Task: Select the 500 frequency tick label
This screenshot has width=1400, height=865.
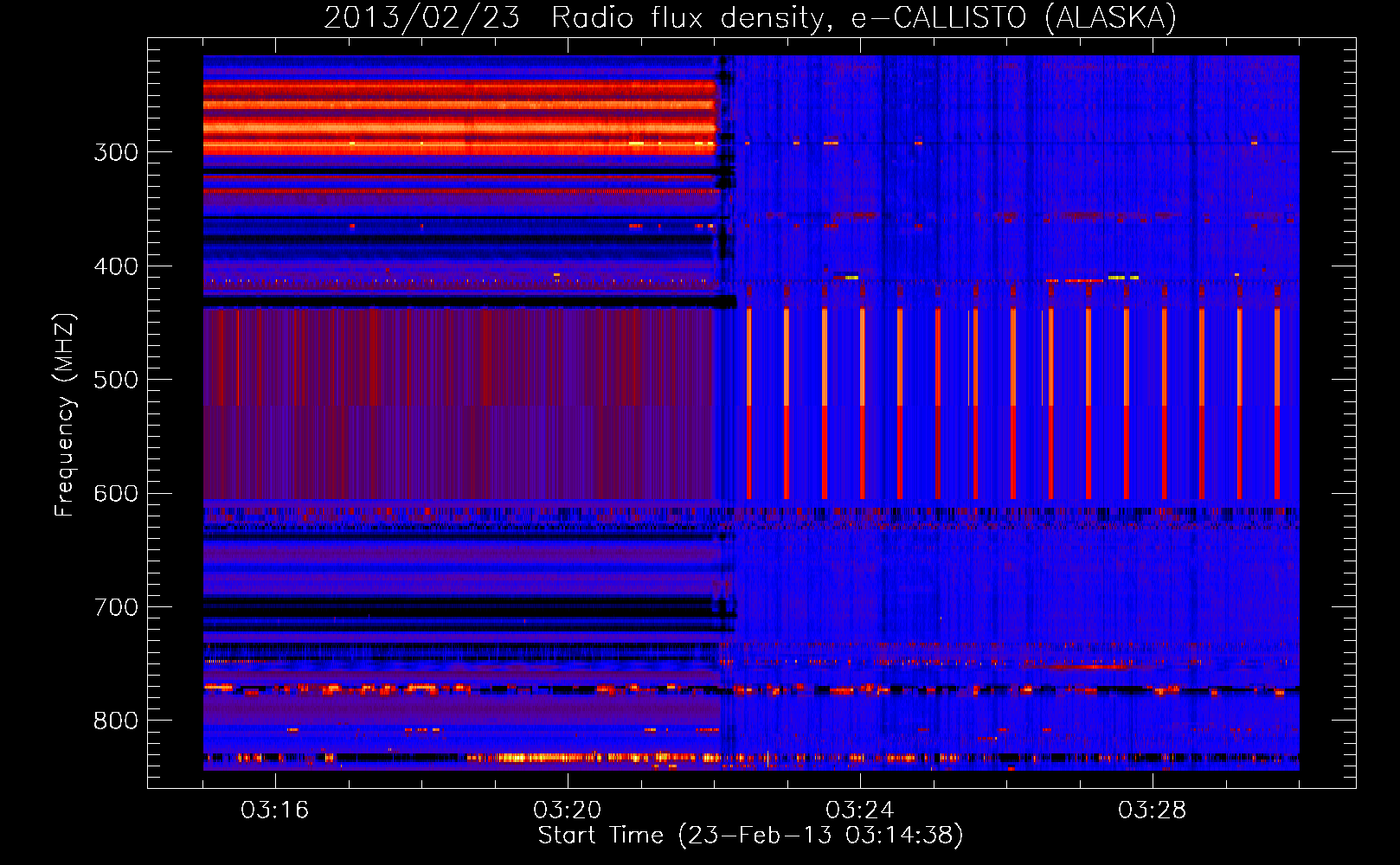Action: pos(116,380)
